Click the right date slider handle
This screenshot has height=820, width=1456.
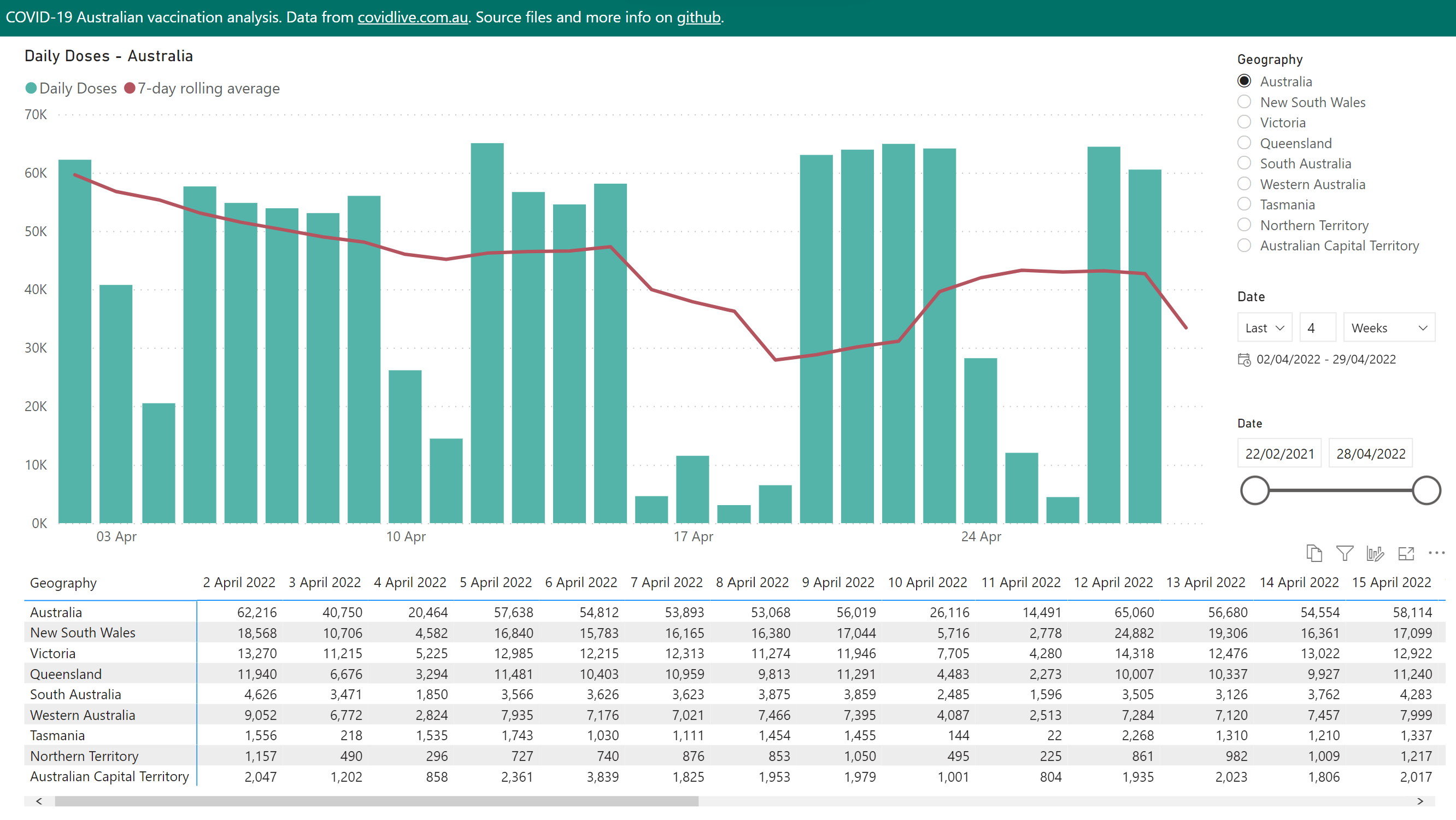pos(1426,490)
